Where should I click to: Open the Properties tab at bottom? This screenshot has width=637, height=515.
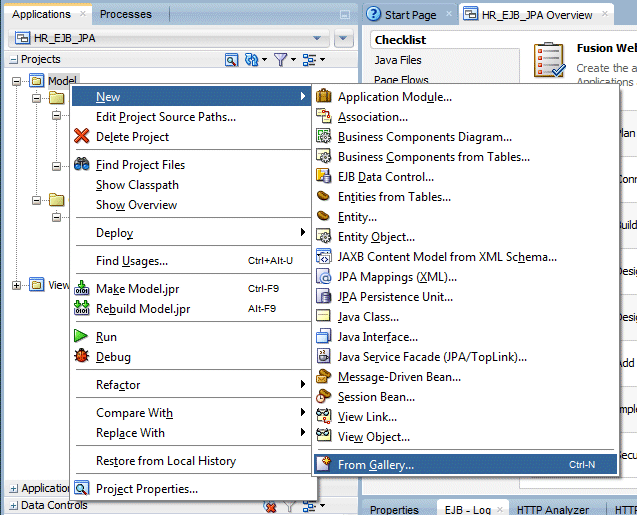point(394,509)
